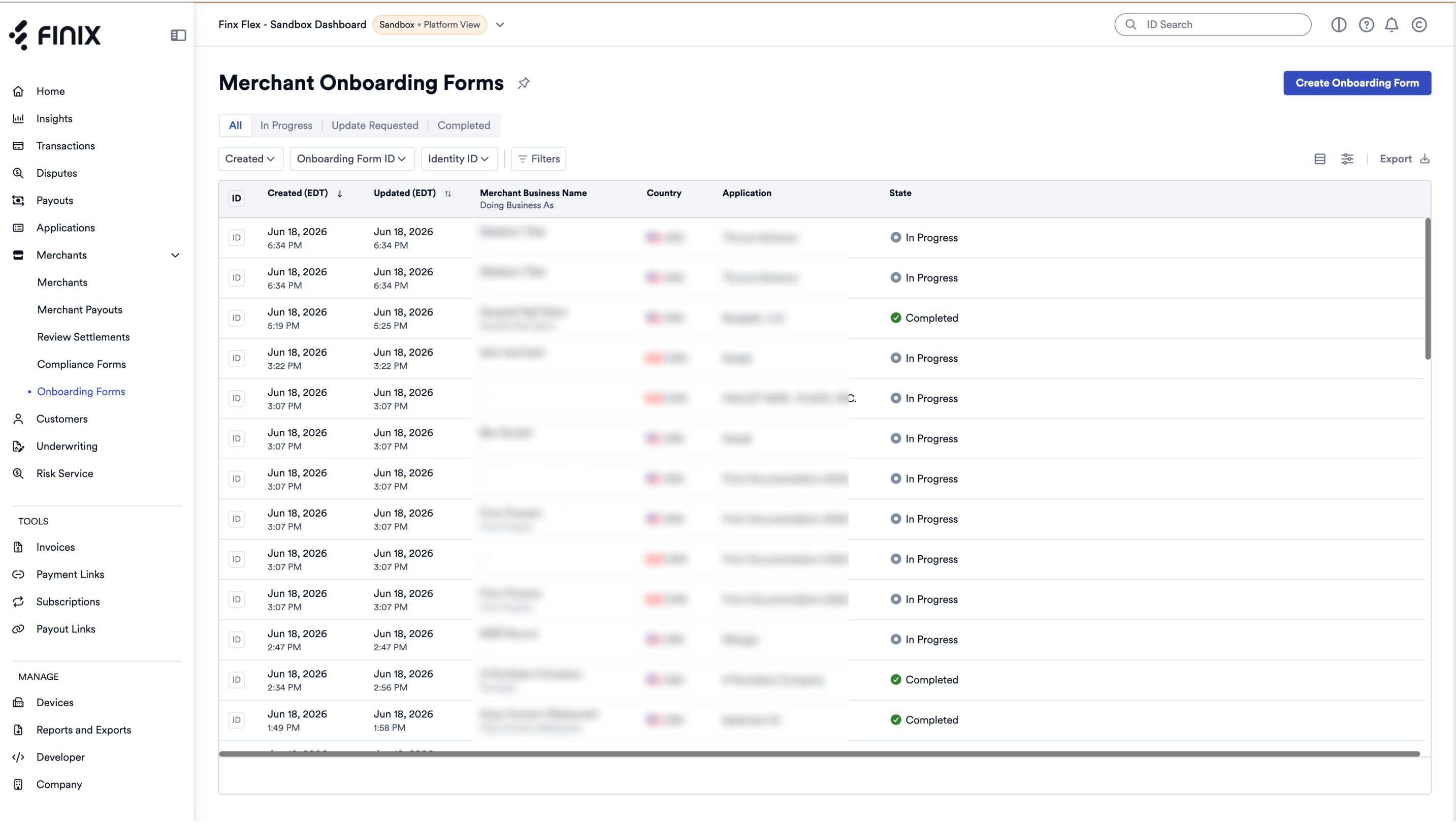Open the help question mark icon

point(1366,25)
